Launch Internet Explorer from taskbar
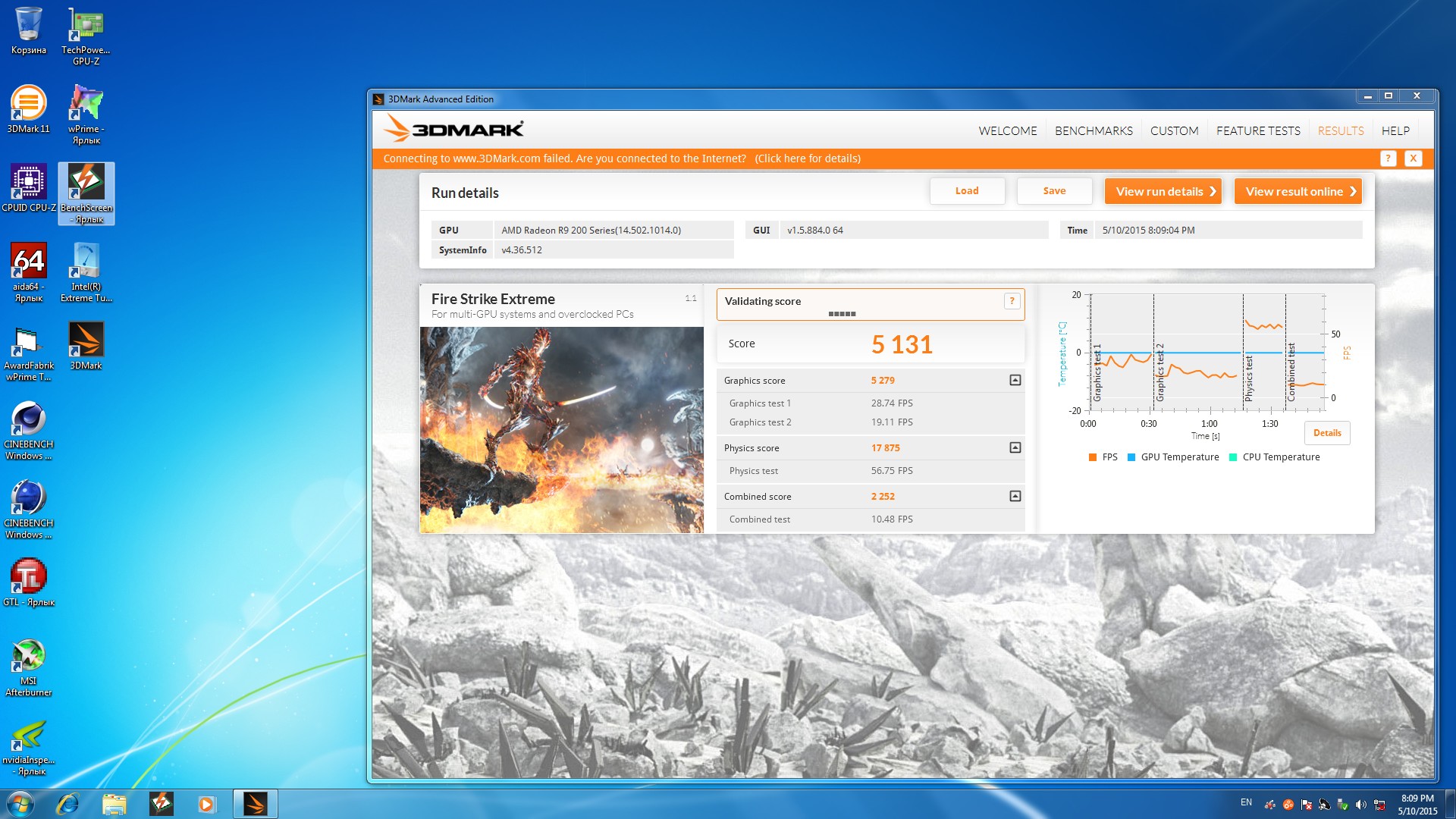The image size is (1456, 819). pos(67,804)
